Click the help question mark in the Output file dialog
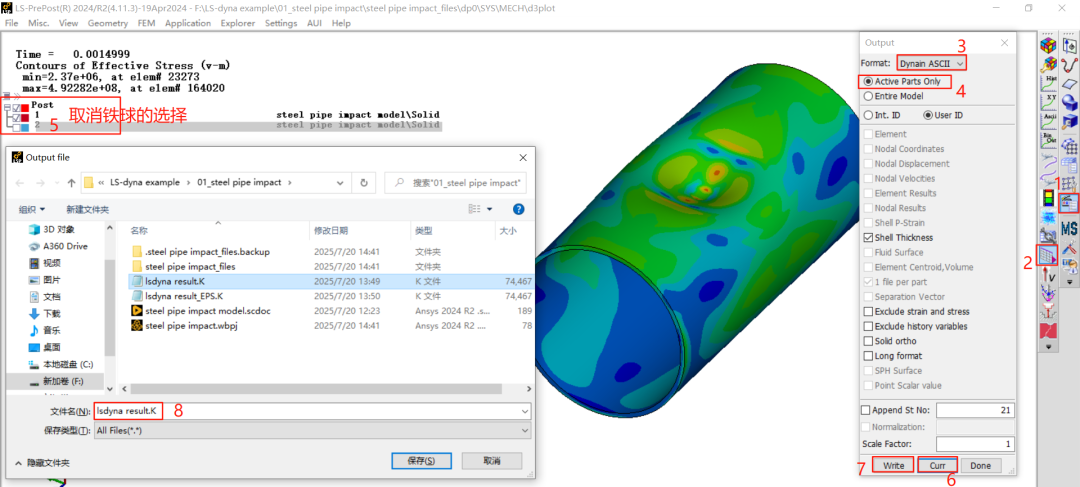 point(519,209)
